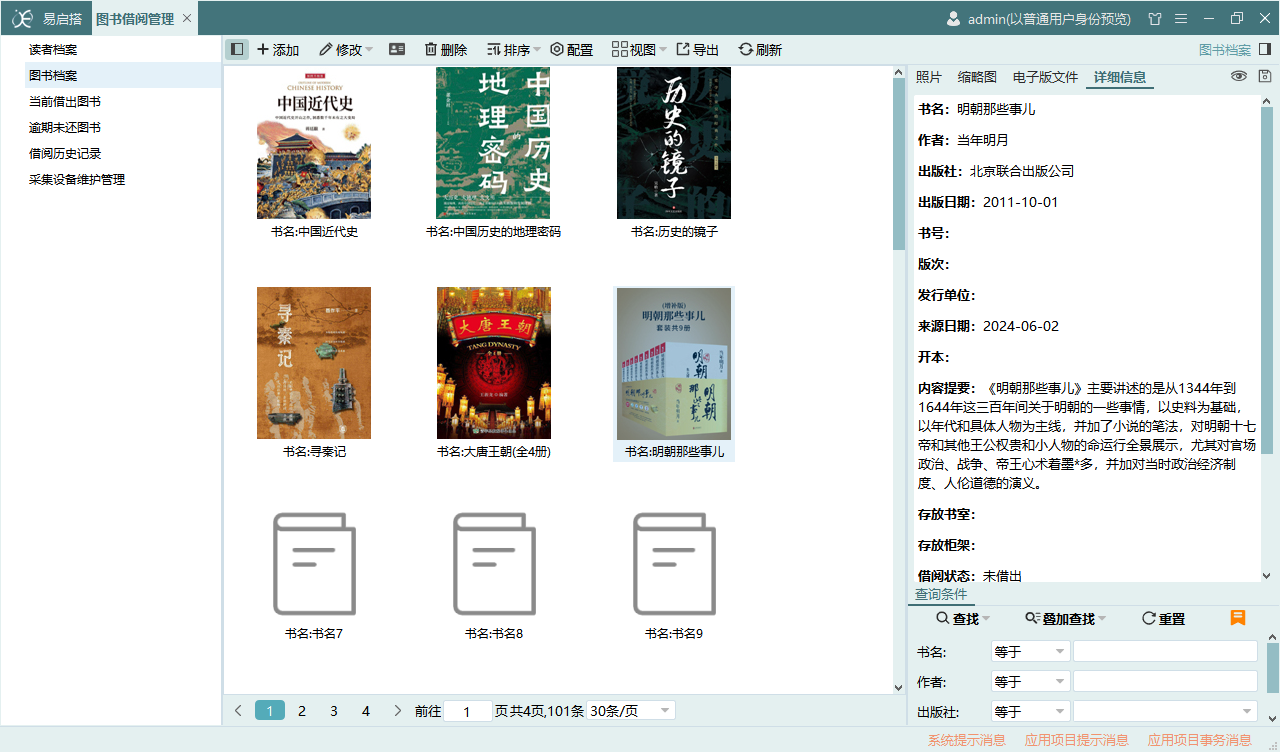Click the 重置 (reset) button
The width and height of the screenshot is (1280, 752).
coord(1163,619)
